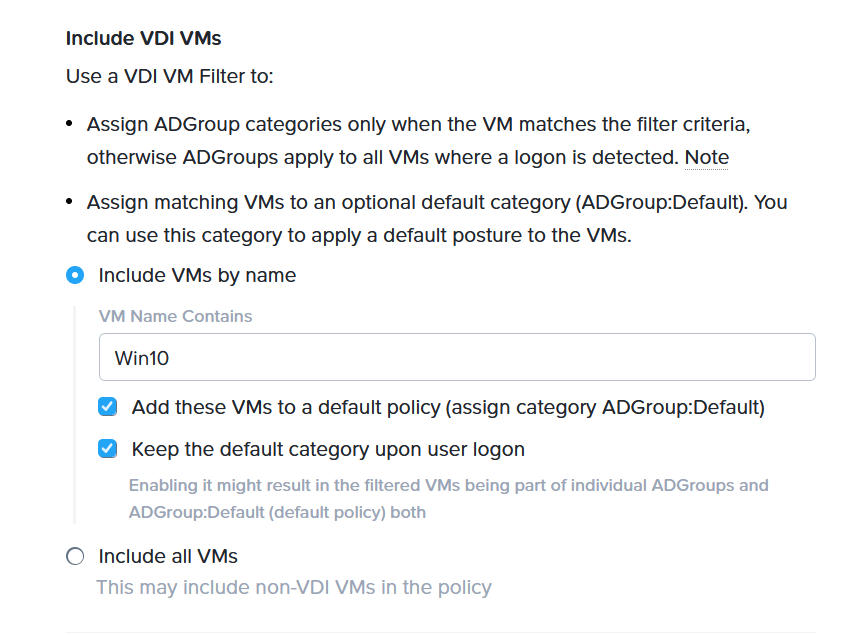The image size is (846, 635).
Task: Toggle the Add these VMs to default policy checkbox
Action: pyautogui.click(x=108, y=407)
